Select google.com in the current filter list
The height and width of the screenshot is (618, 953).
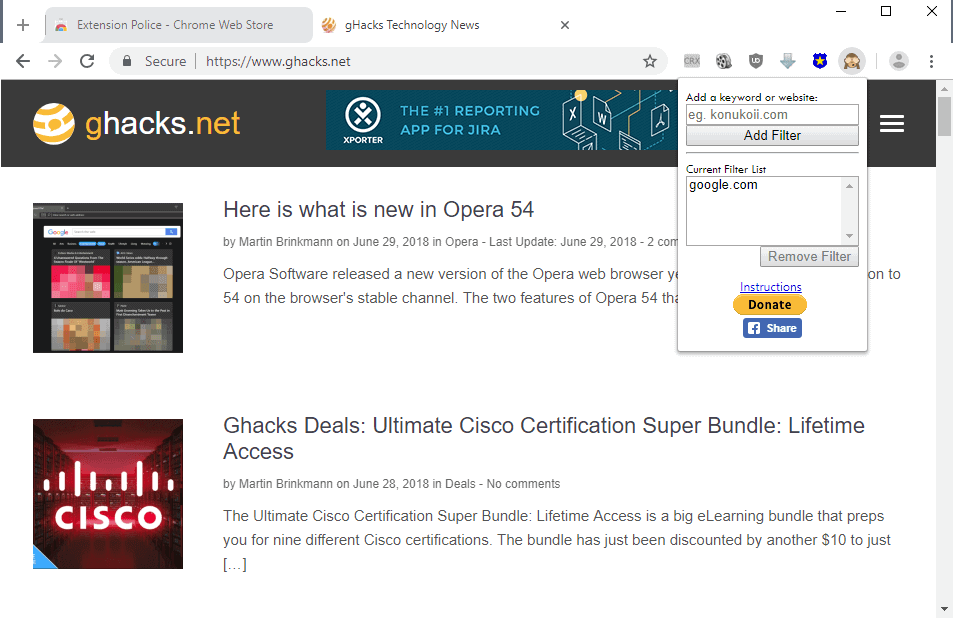[723, 185]
